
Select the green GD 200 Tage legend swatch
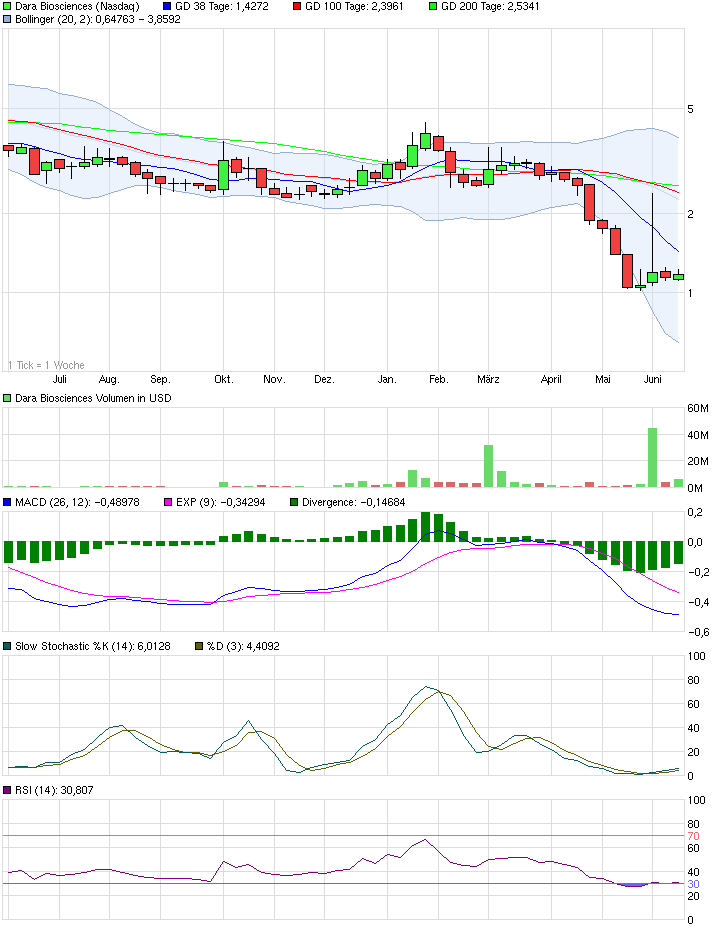[x=433, y=6]
